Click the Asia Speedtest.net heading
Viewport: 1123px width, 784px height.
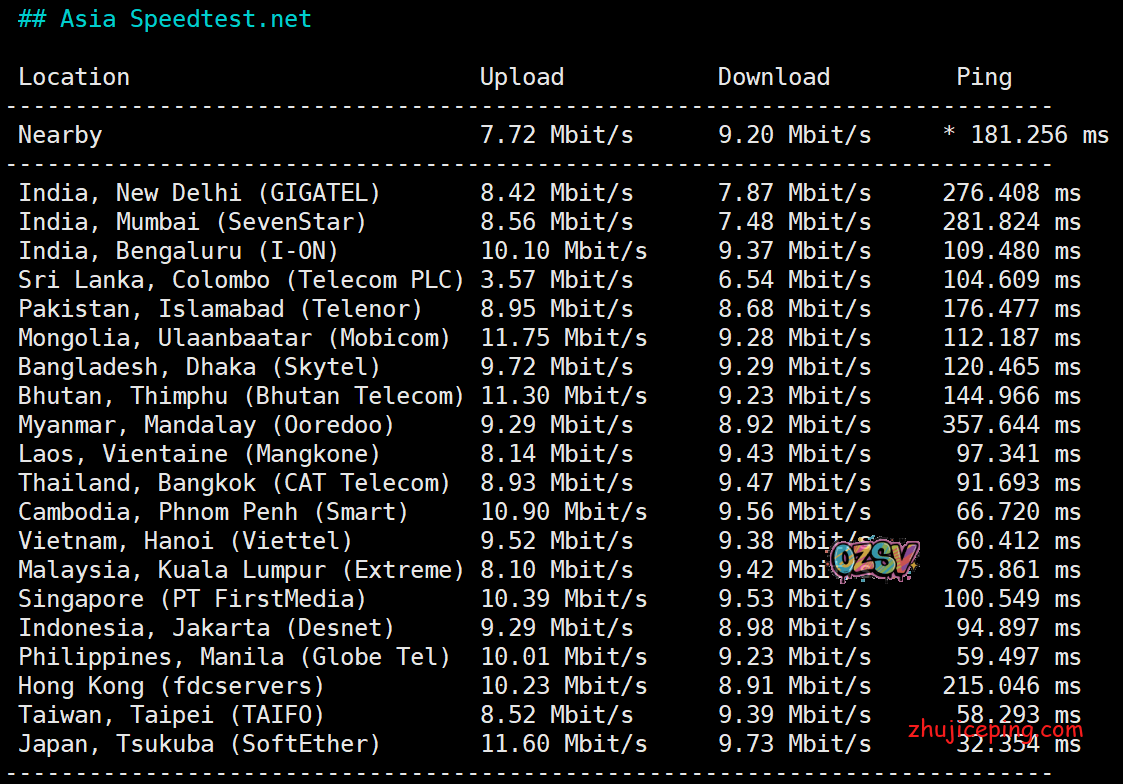click(x=165, y=19)
